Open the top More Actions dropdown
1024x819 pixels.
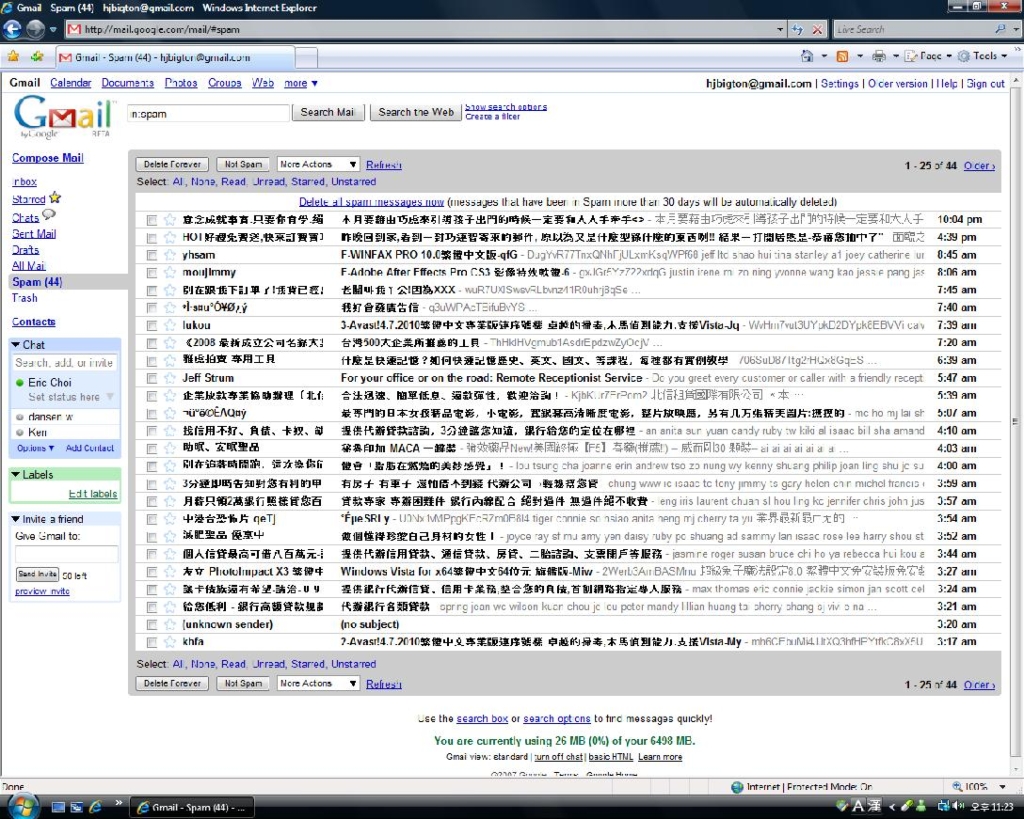(318, 165)
